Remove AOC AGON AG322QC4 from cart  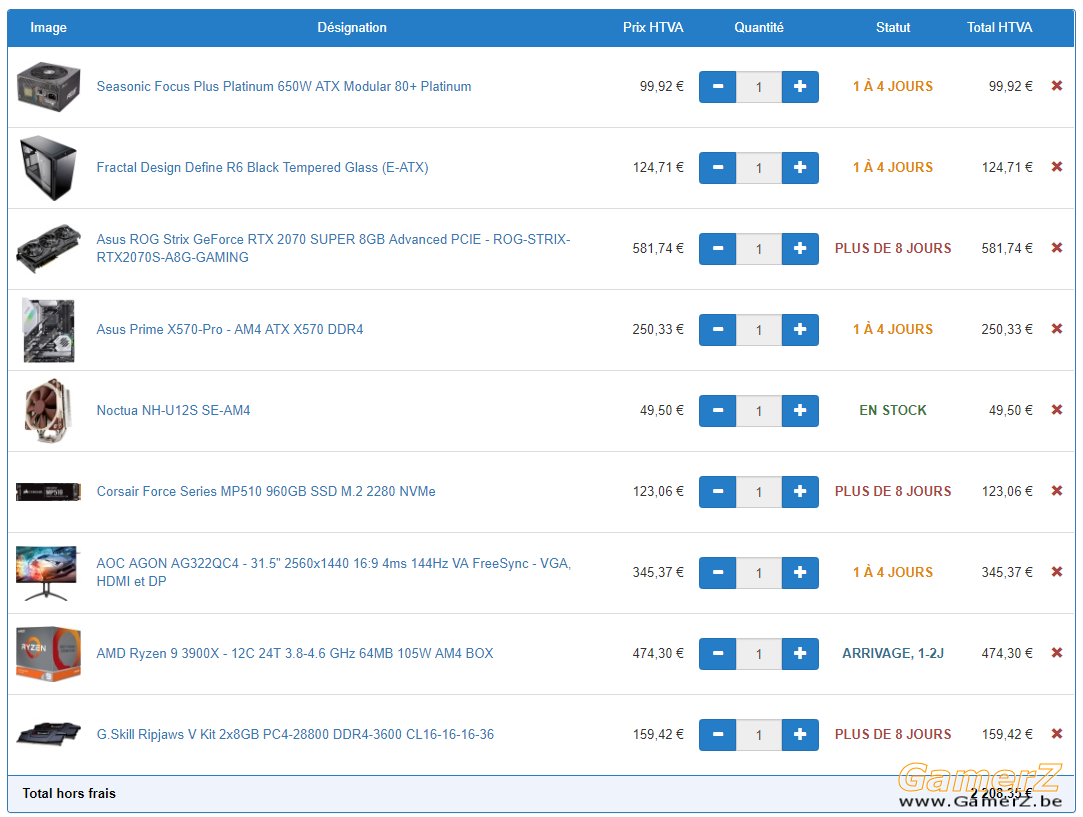point(1057,571)
